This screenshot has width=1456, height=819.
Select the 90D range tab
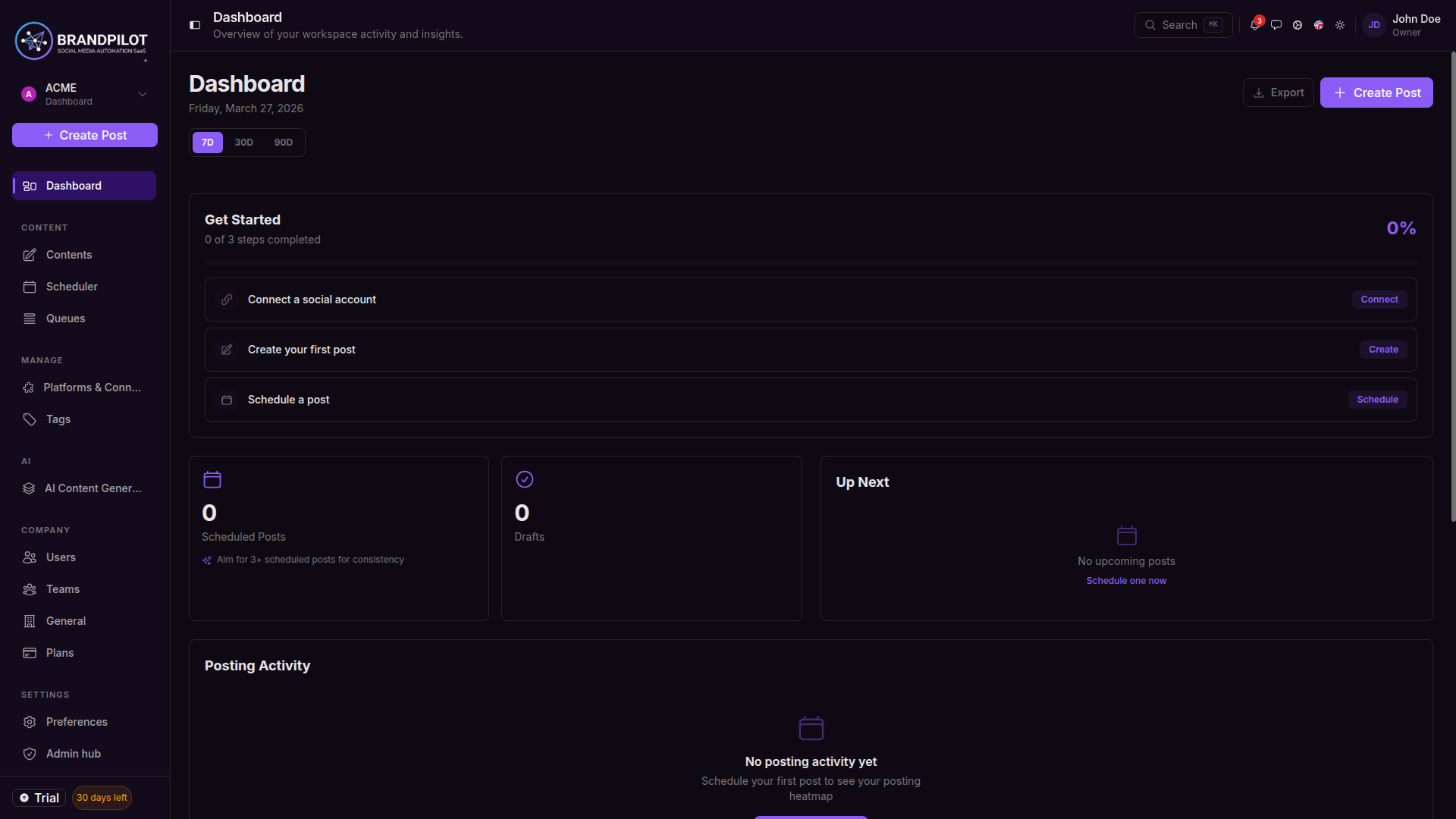[283, 143]
